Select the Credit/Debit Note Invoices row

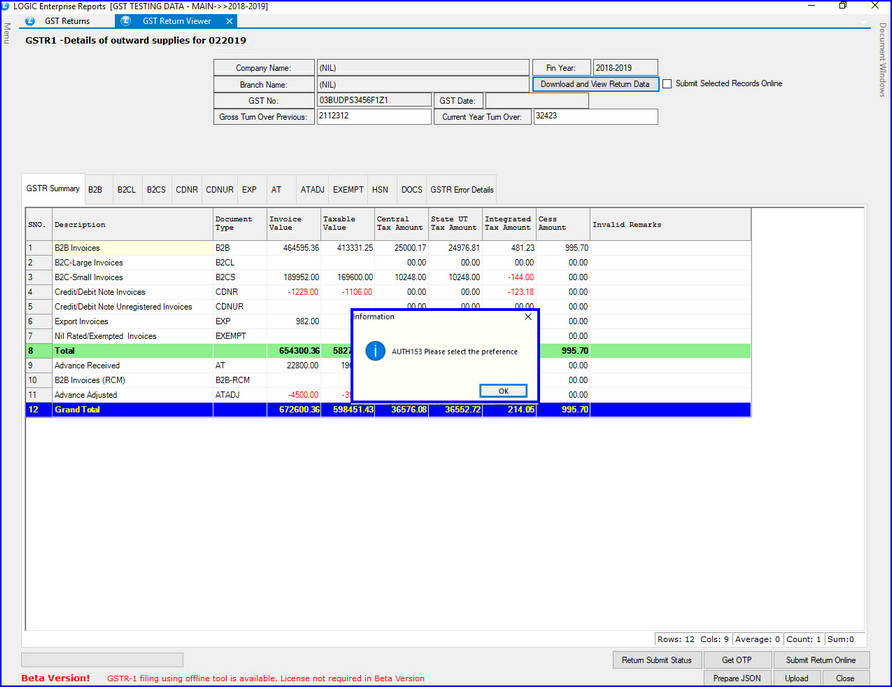pos(388,292)
